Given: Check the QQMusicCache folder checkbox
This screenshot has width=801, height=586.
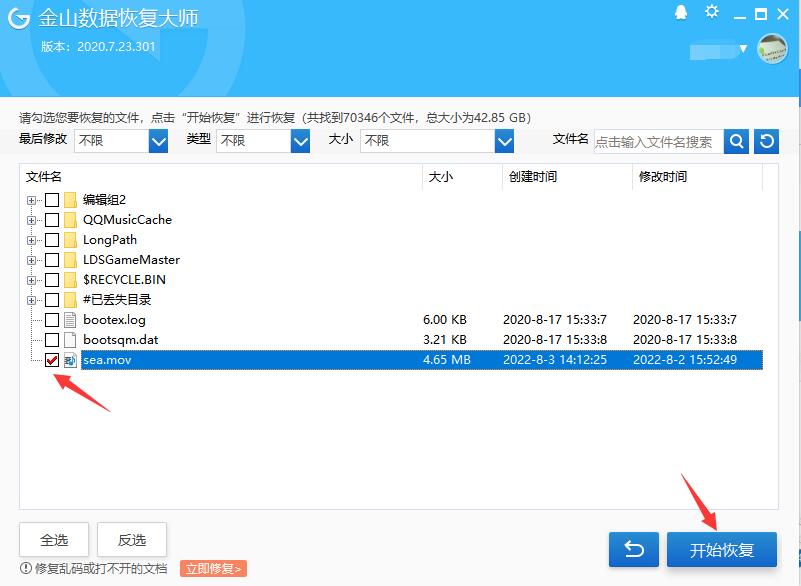Looking at the screenshot, I should (x=51, y=220).
